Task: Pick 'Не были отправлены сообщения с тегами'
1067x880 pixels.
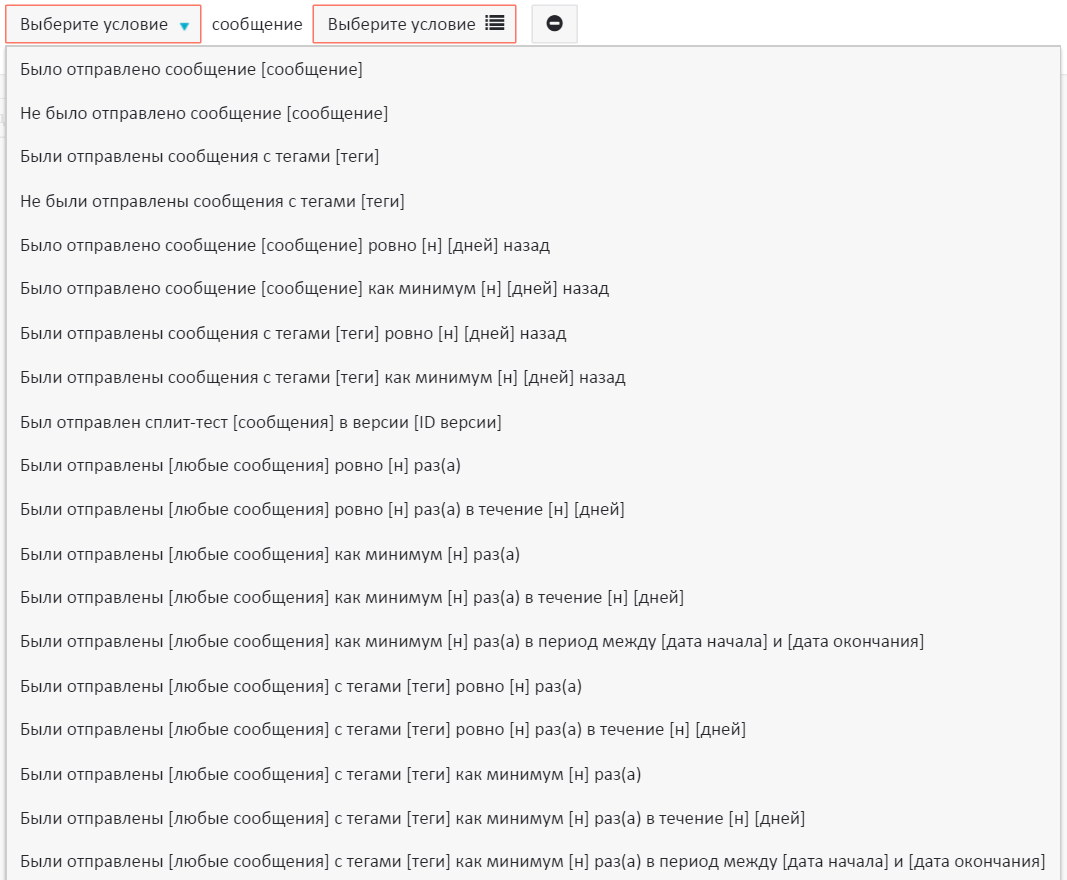Action: tap(212, 202)
